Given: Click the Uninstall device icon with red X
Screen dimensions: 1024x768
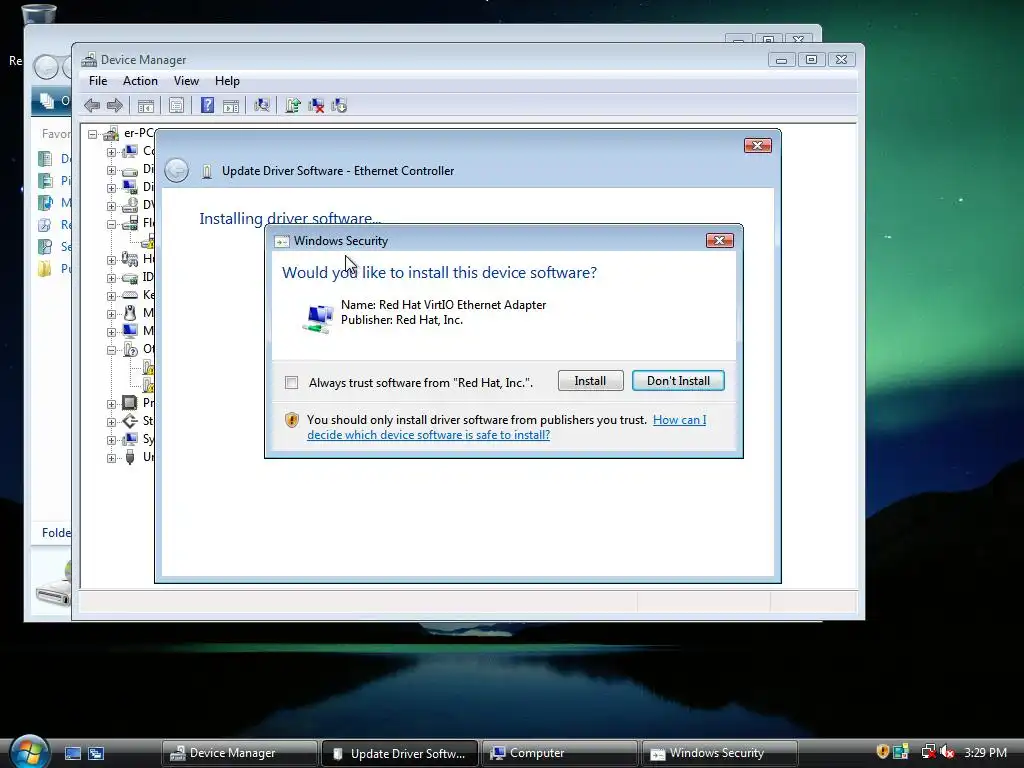Looking at the screenshot, I should tap(316, 105).
